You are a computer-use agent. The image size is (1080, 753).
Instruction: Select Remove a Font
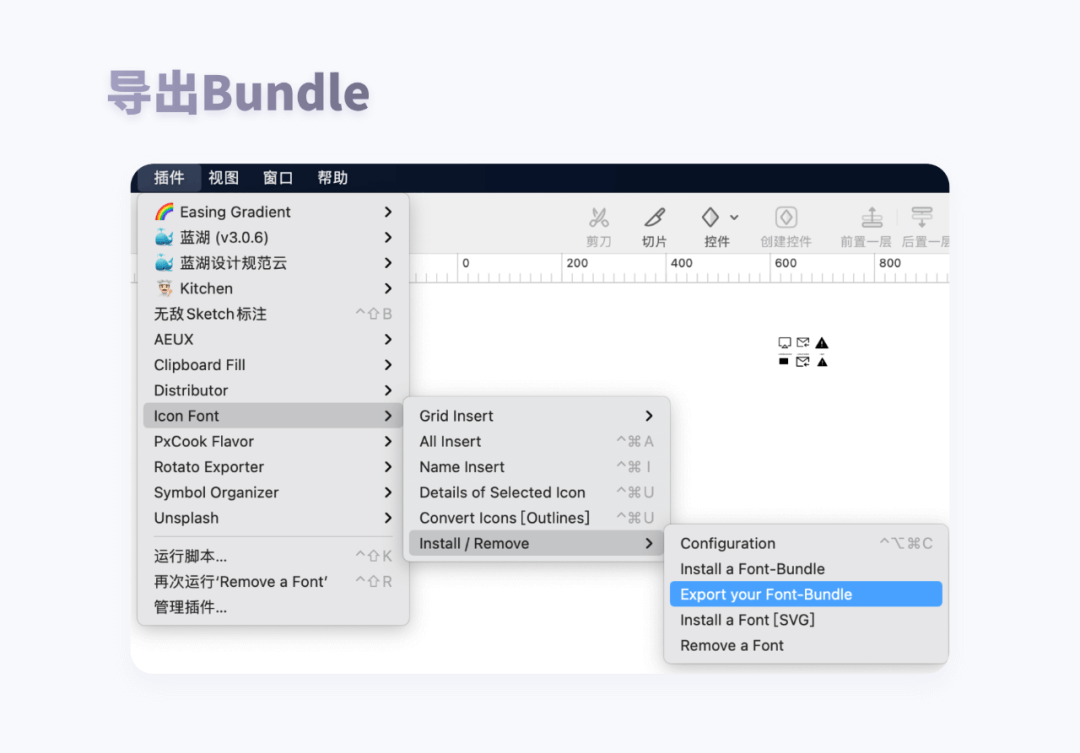click(806, 645)
